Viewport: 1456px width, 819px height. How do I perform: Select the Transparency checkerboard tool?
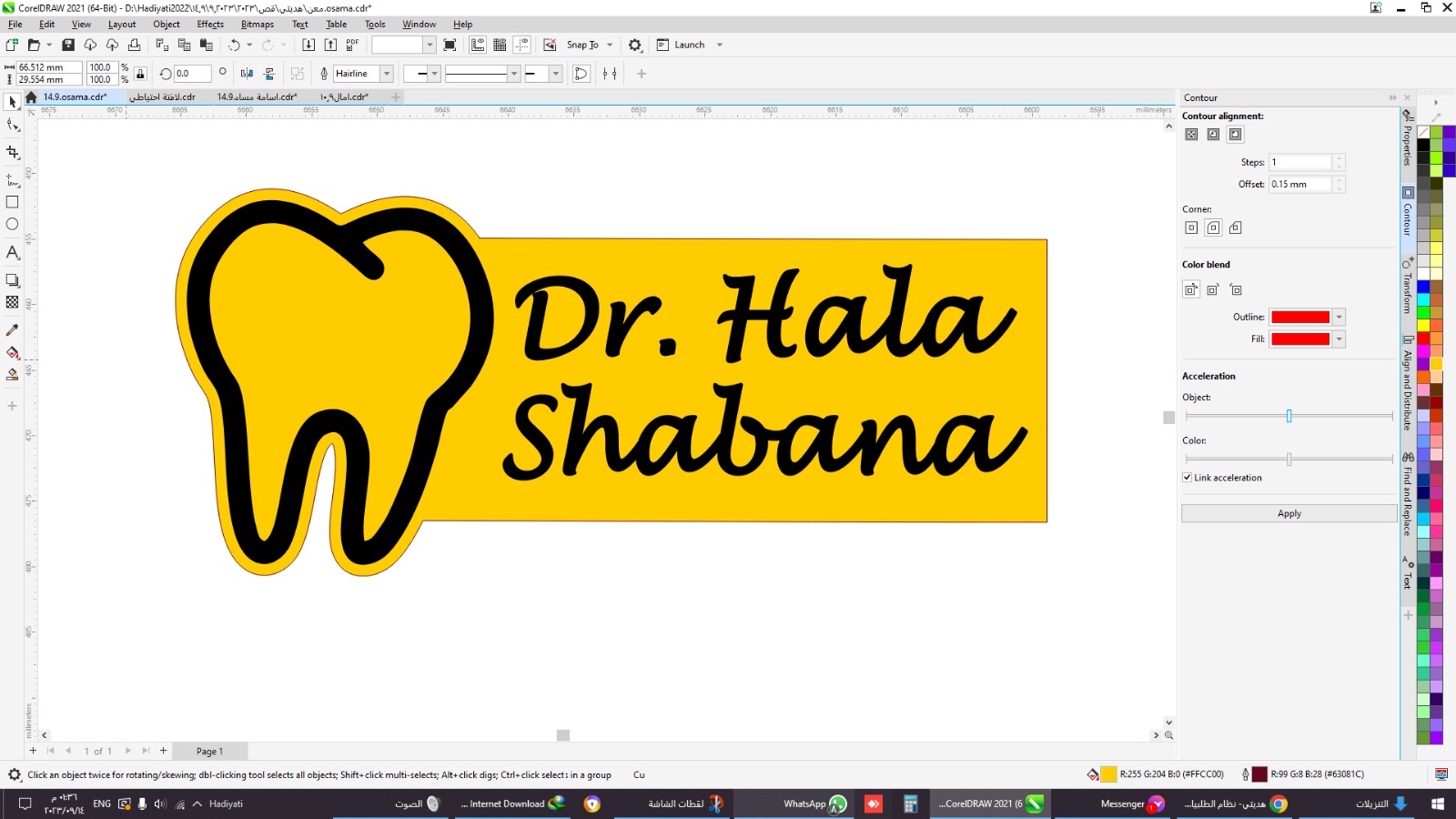click(13, 302)
